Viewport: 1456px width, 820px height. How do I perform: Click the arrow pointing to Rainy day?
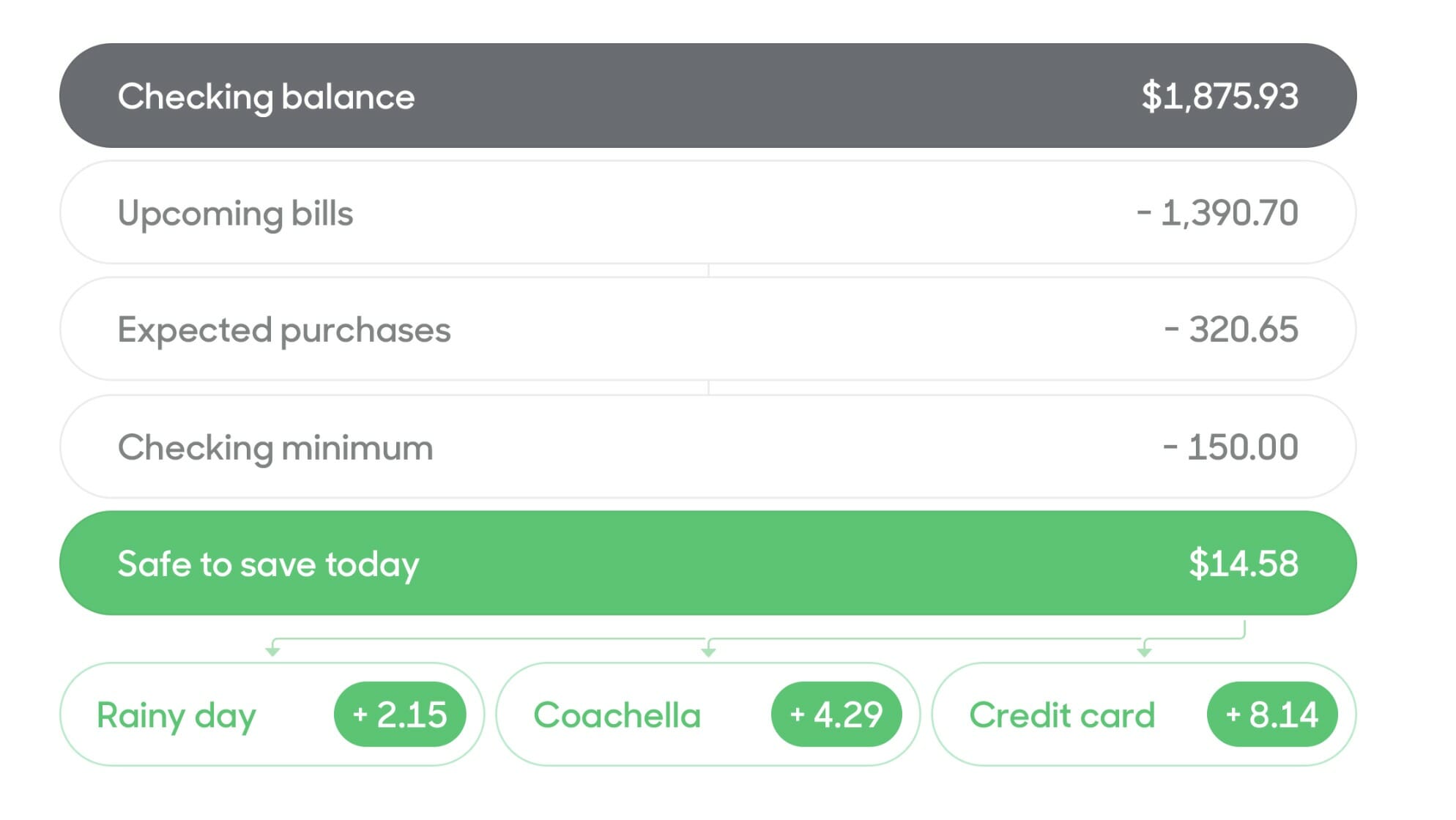tap(272, 649)
